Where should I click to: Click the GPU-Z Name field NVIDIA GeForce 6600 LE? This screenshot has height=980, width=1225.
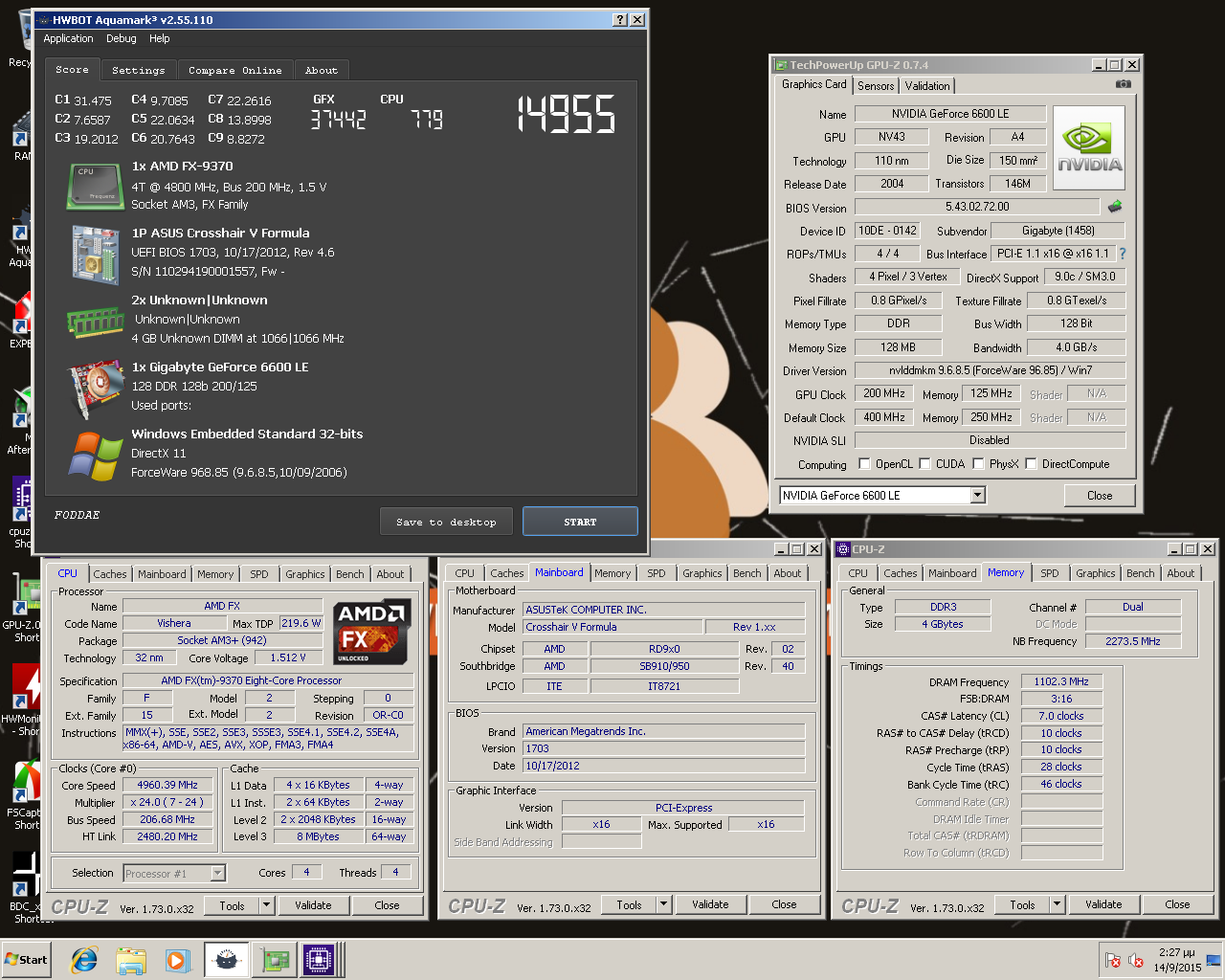coord(949,114)
